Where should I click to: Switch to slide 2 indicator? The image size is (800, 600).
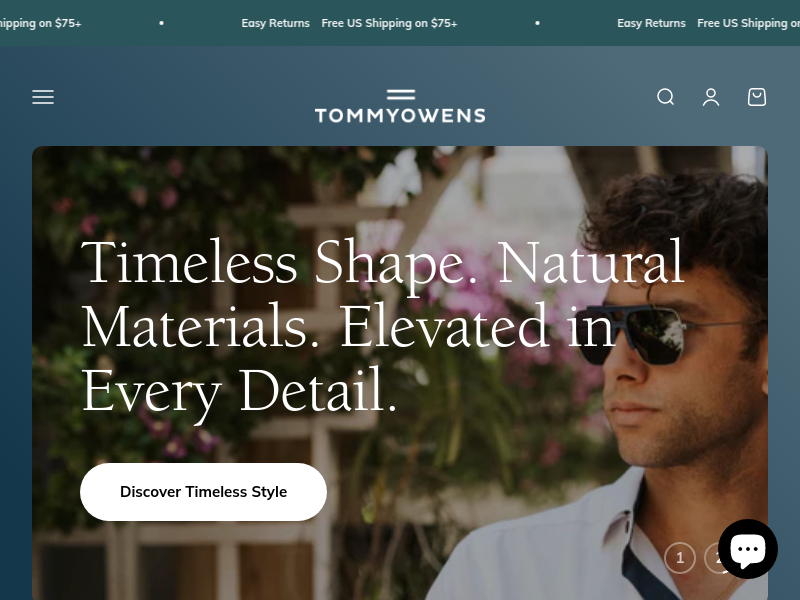[712, 558]
